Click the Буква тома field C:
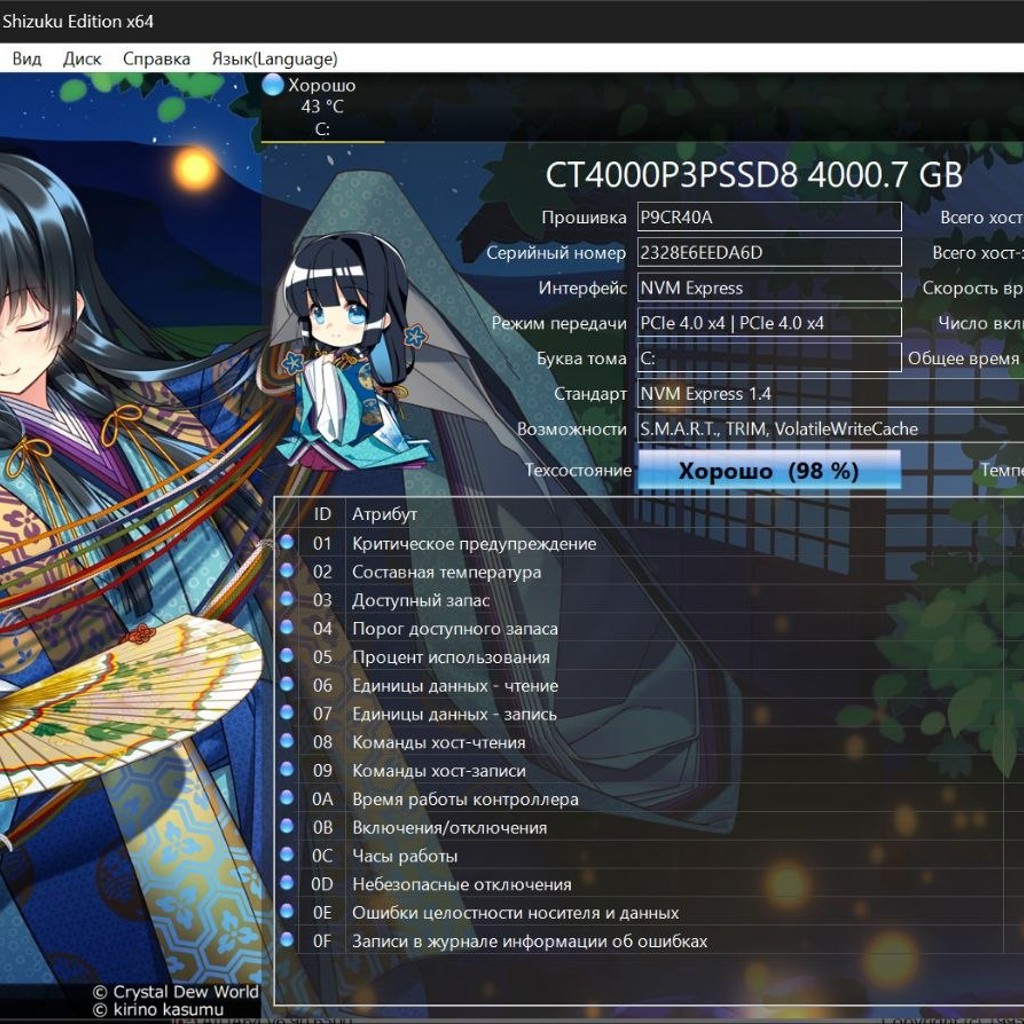 (769, 358)
